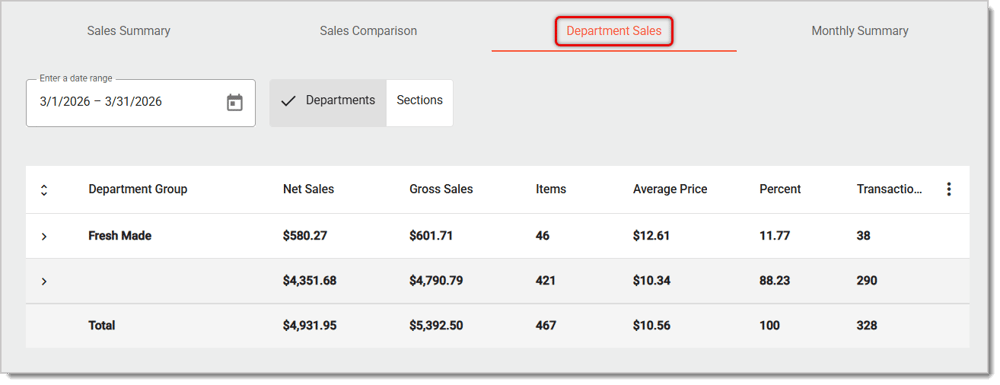Switch to the Sales Comparison tab
The image size is (1000, 385).
tap(369, 31)
